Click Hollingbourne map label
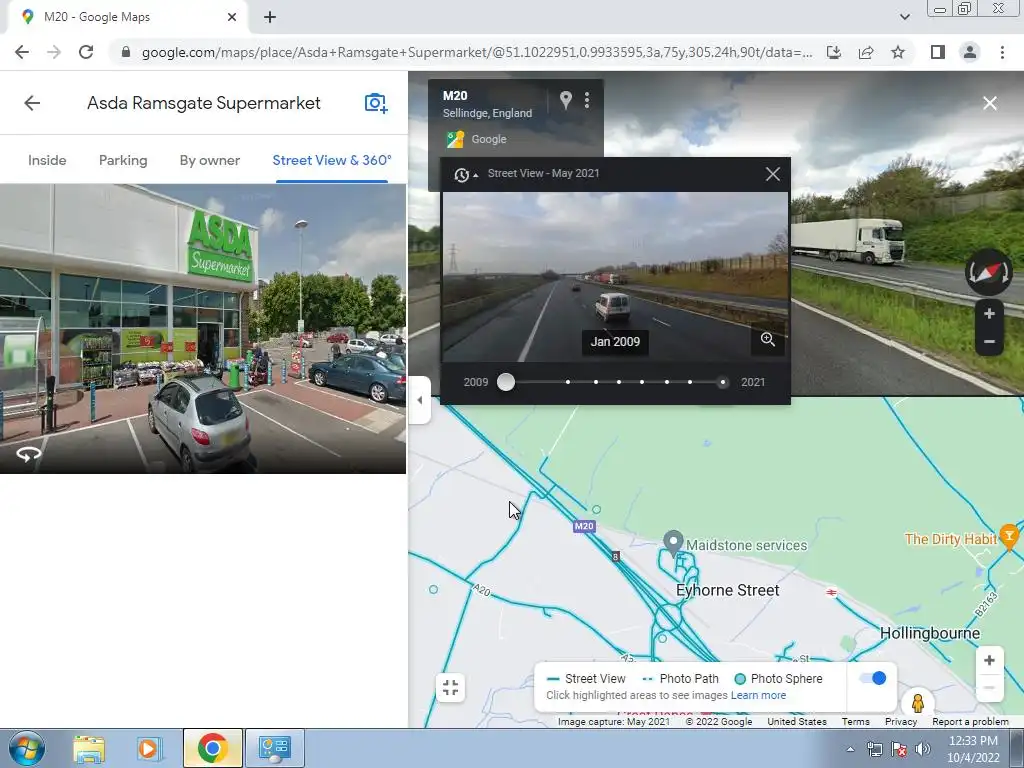Image resolution: width=1024 pixels, height=768 pixels. point(930,633)
